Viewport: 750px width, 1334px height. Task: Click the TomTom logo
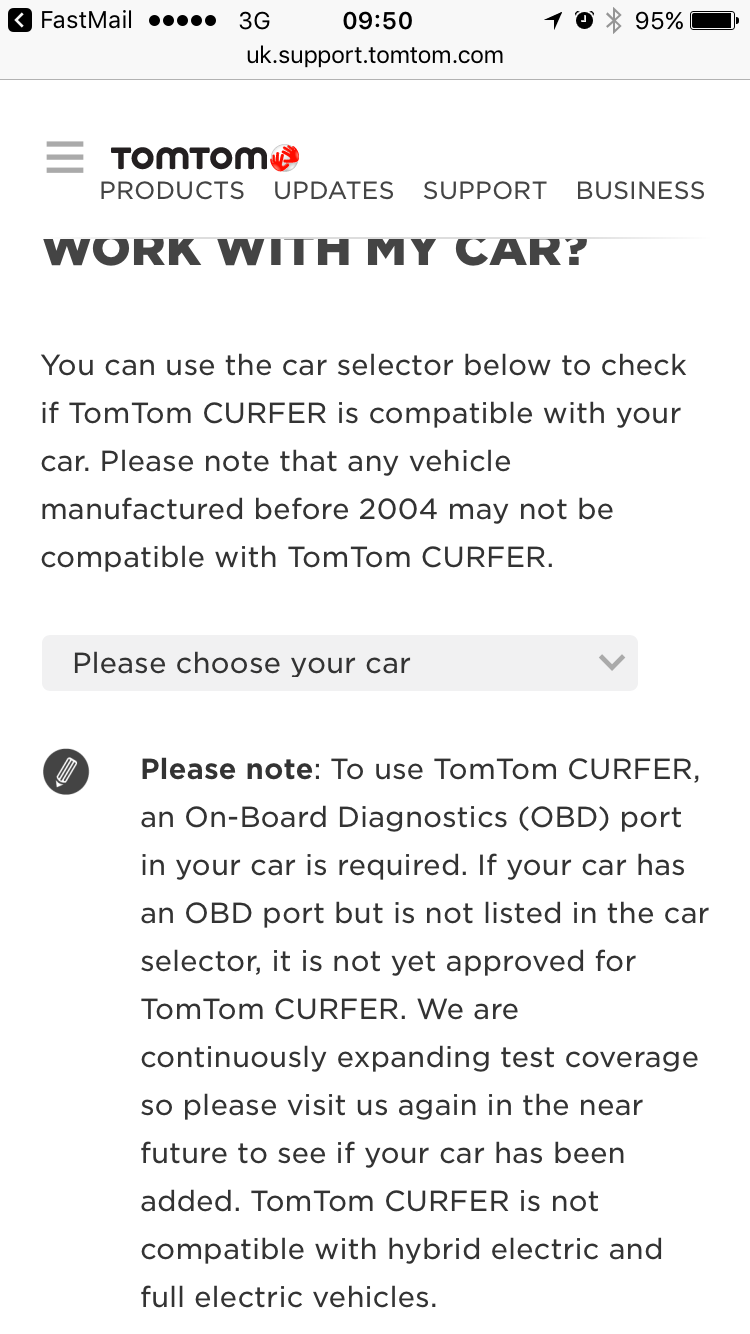[x=205, y=158]
